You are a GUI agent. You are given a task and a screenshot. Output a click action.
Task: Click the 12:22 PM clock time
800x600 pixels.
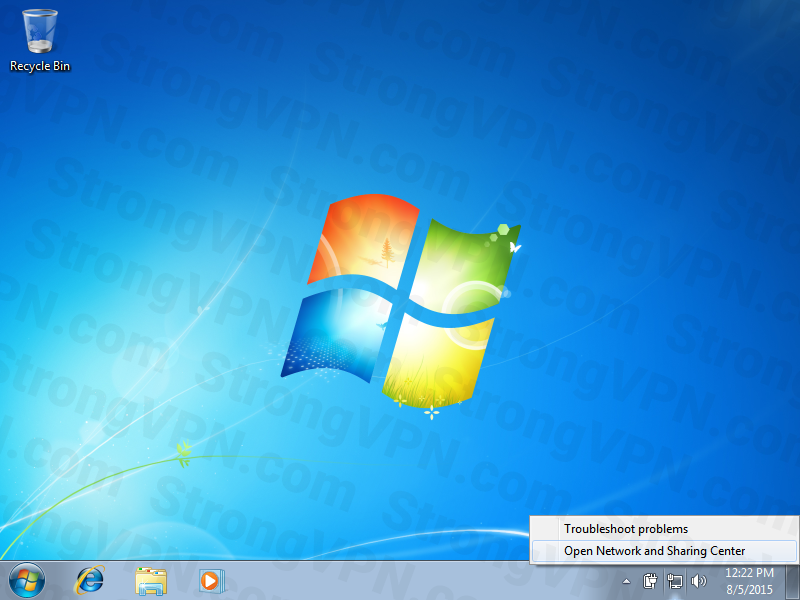pyautogui.click(x=749, y=573)
